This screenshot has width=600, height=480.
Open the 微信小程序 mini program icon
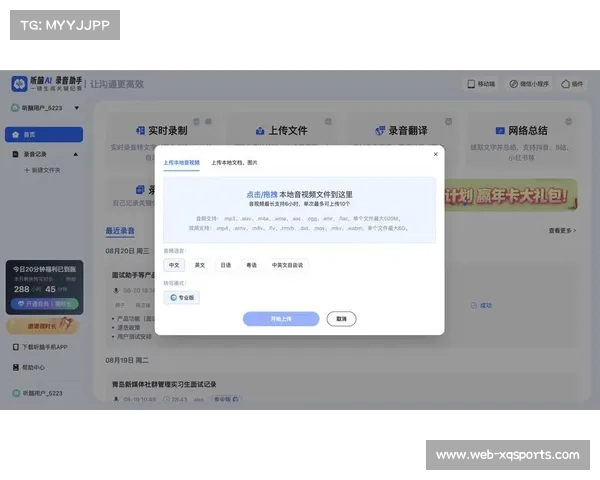point(513,84)
